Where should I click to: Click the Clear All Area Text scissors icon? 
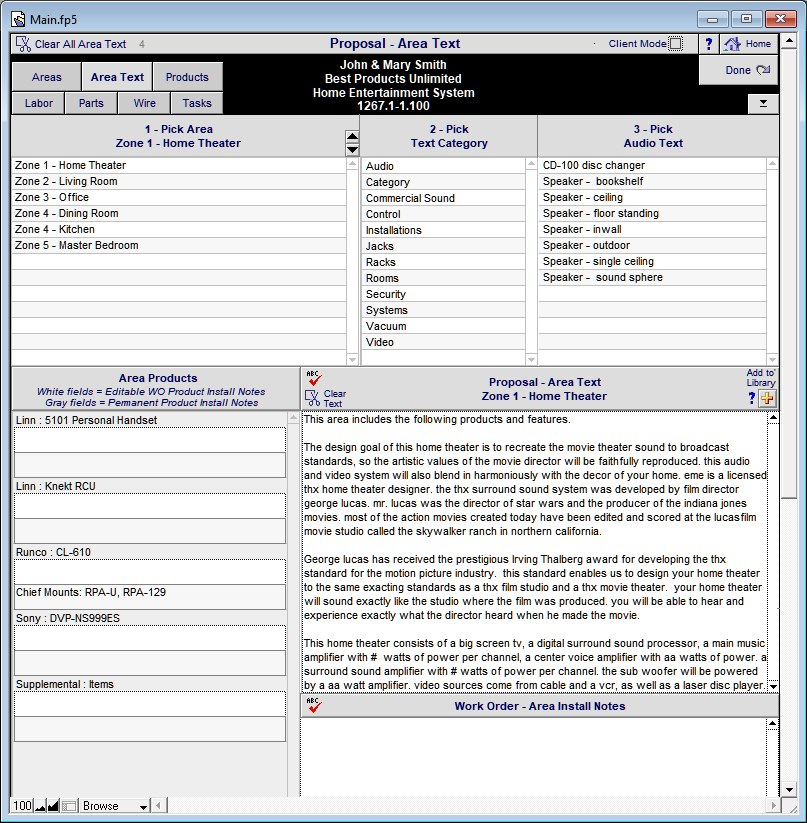coord(23,44)
